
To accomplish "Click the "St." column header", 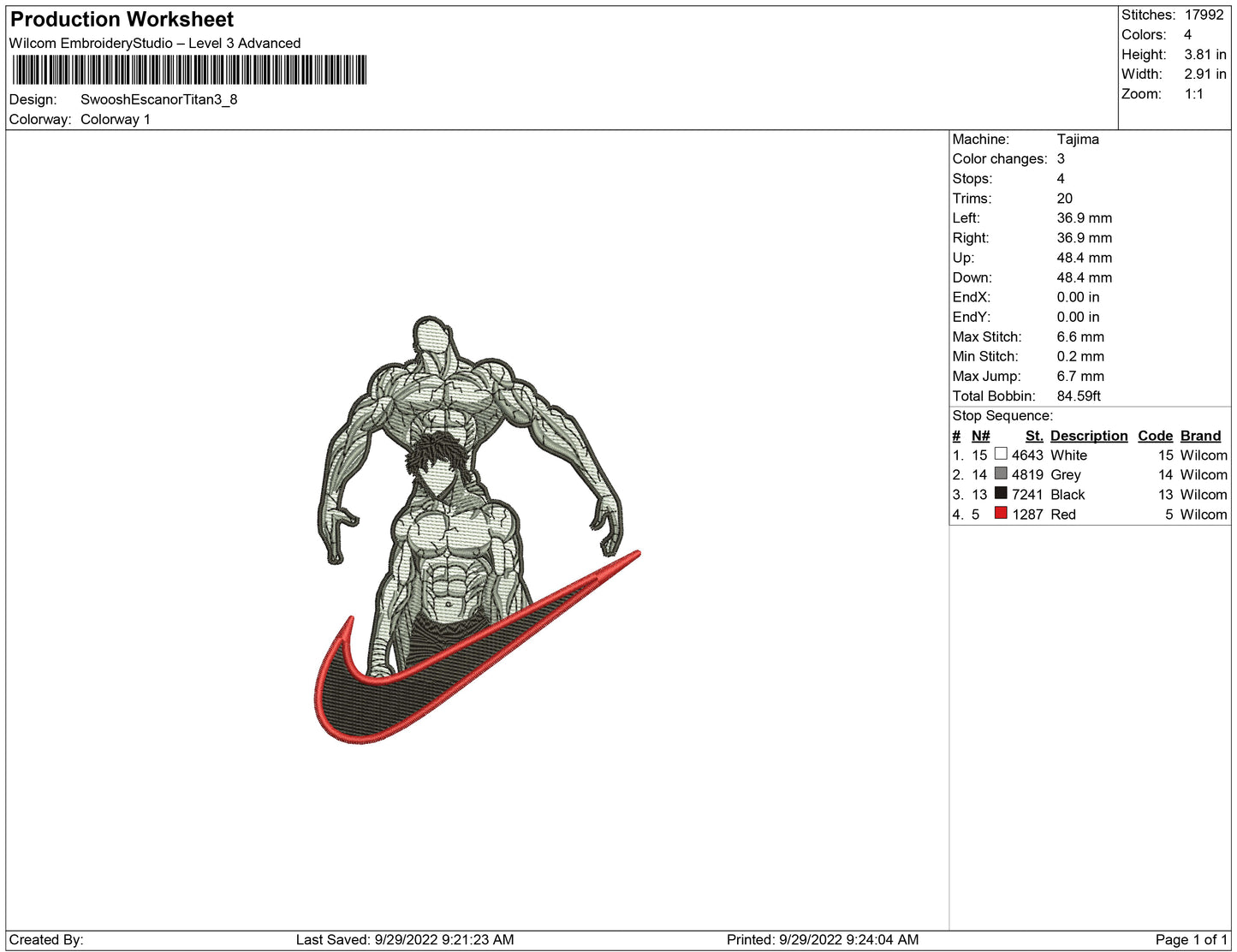I will coord(1034,436).
